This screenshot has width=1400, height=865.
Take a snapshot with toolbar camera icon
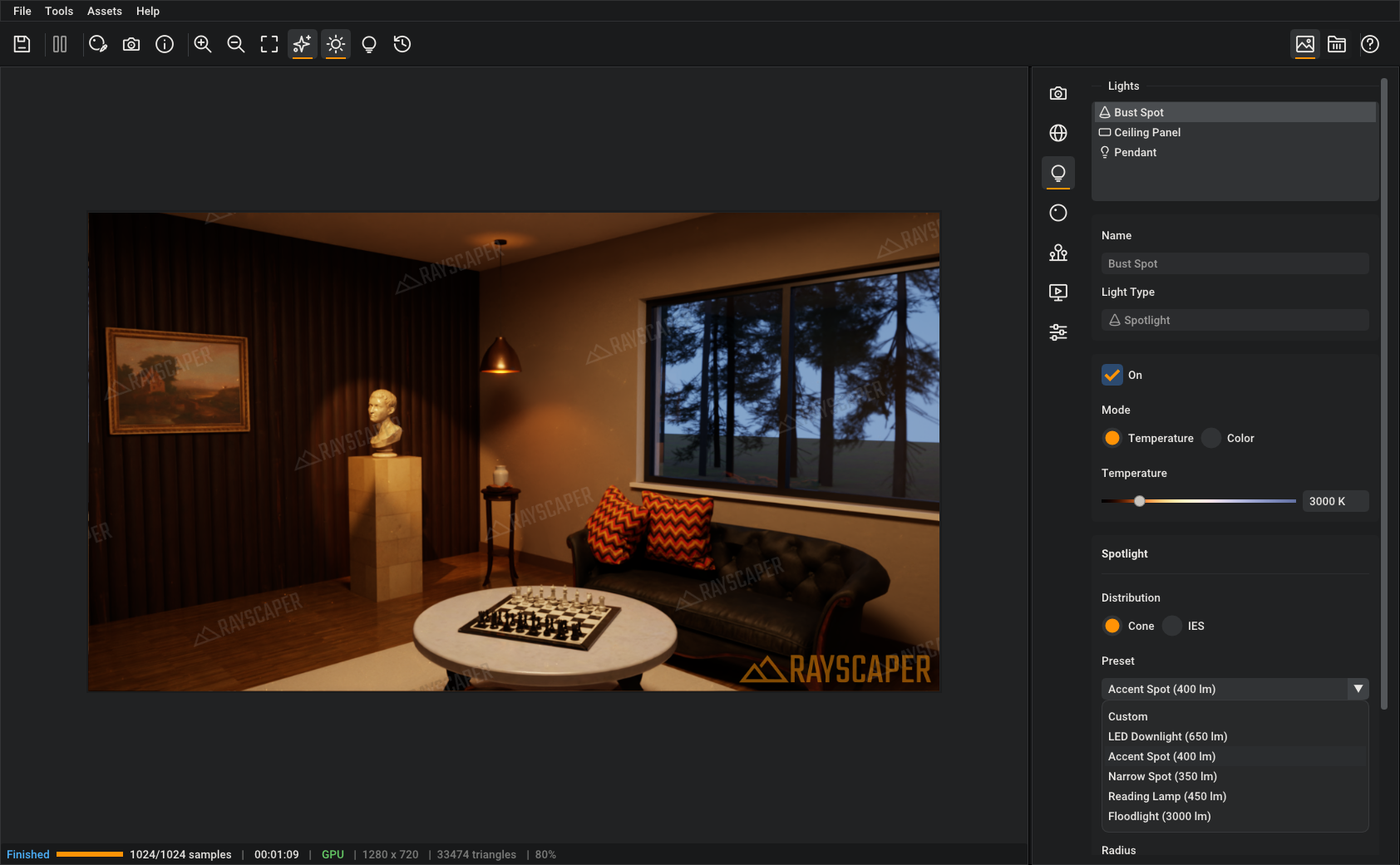point(131,44)
